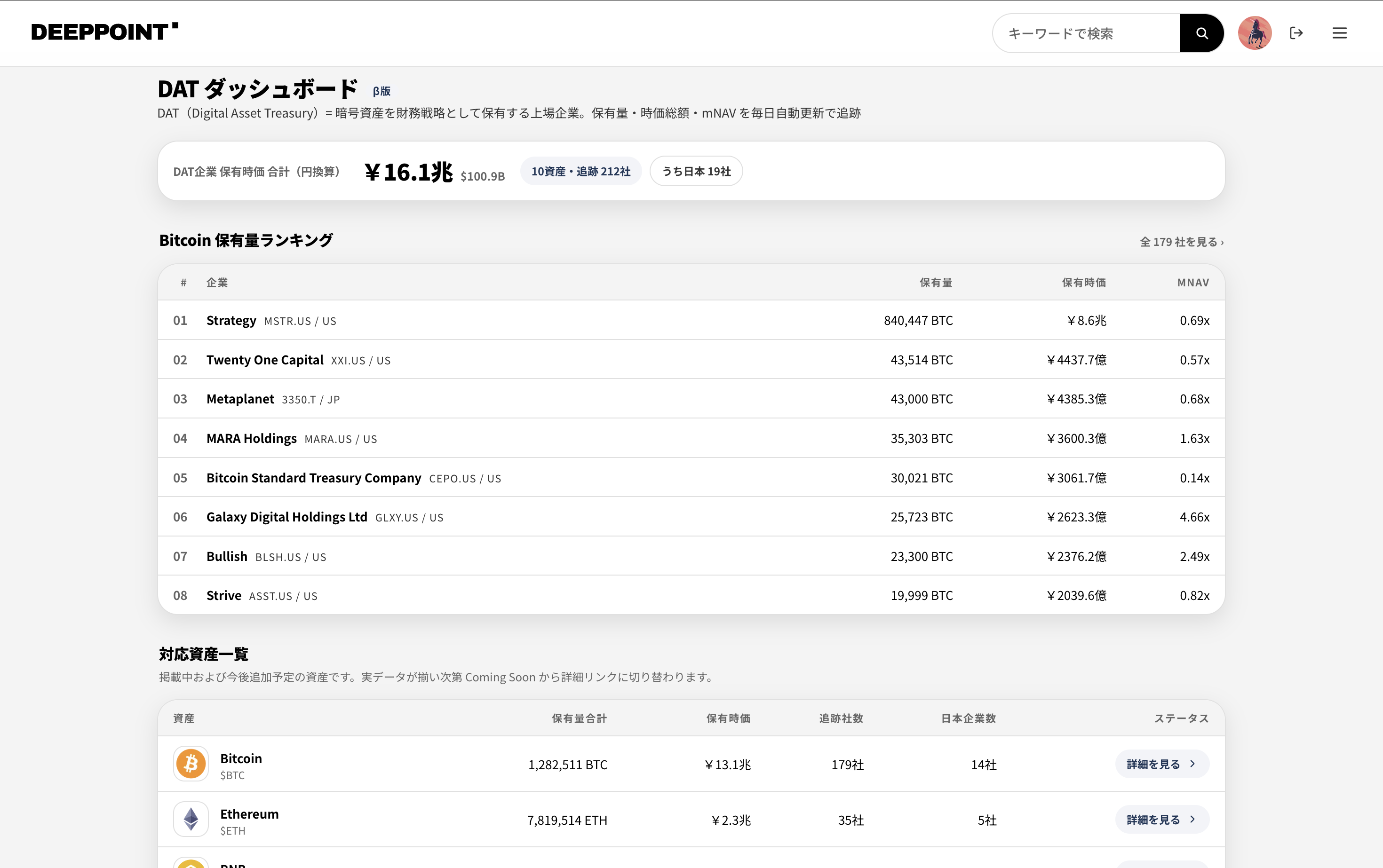Click the ¥2039.6億 value
This screenshot has height=868, width=1383.
tap(1076, 595)
